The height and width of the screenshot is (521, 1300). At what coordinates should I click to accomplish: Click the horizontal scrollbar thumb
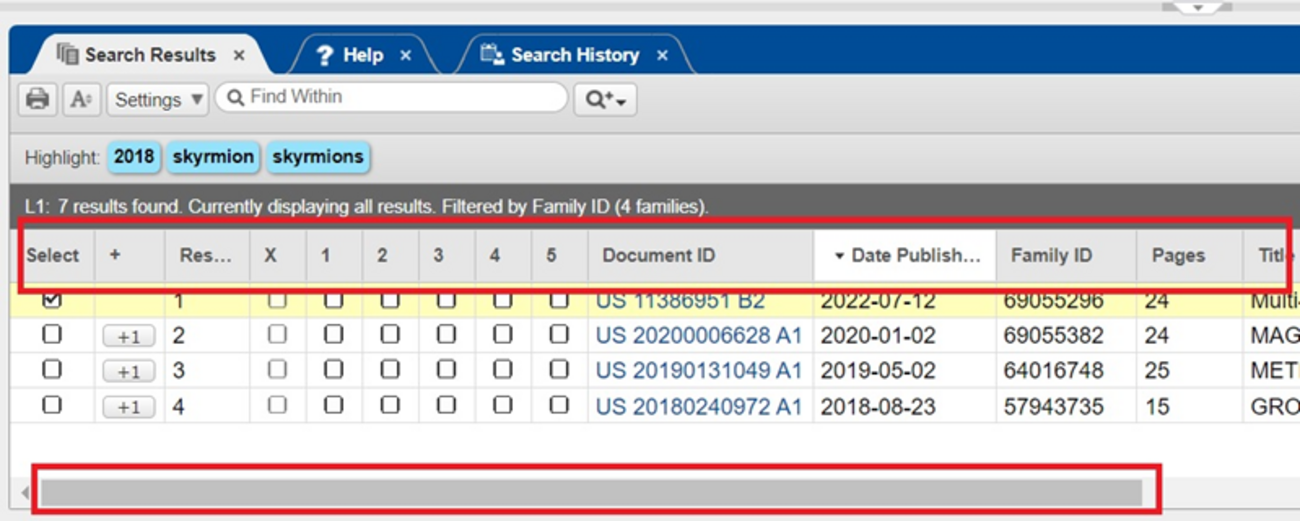click(590, 492)
